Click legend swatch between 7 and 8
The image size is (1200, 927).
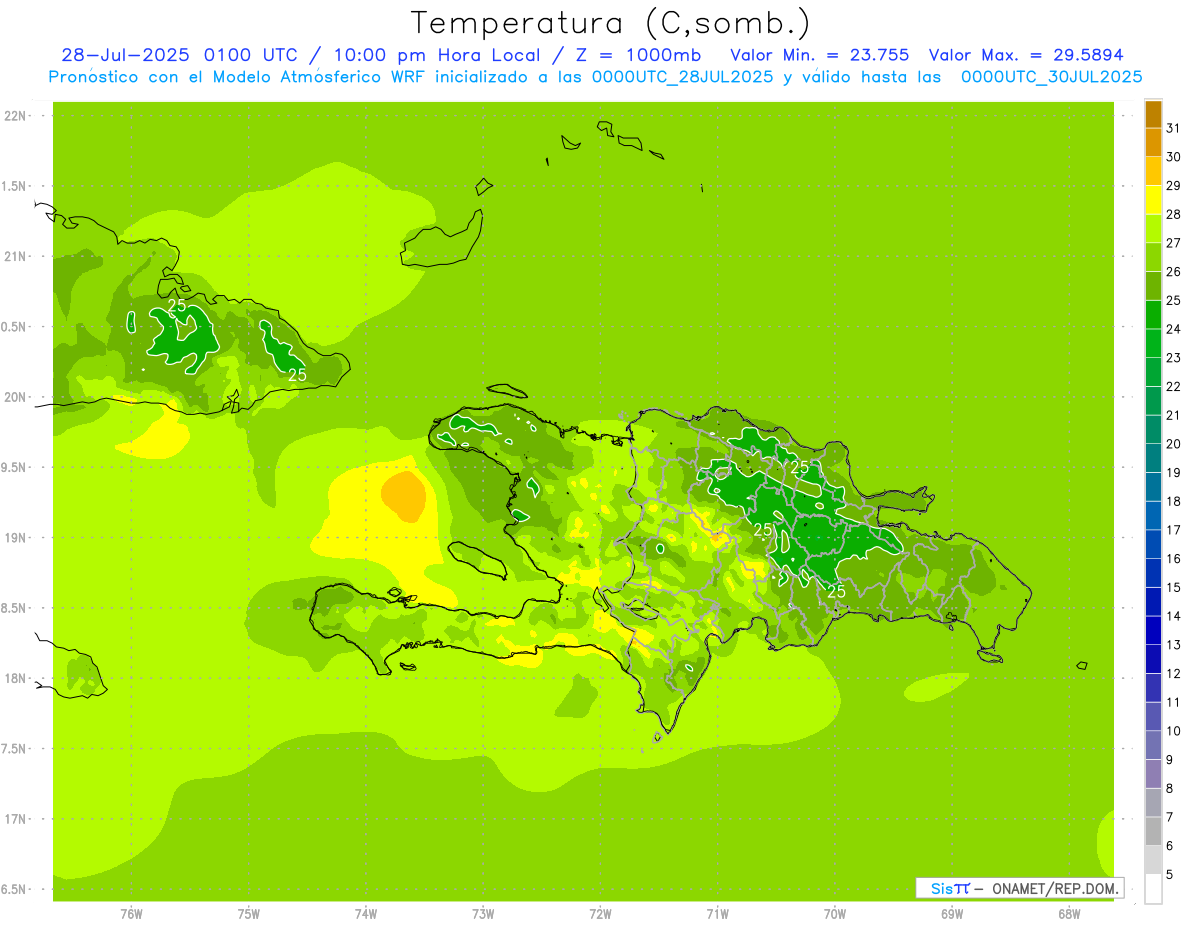click(1153, 802)
